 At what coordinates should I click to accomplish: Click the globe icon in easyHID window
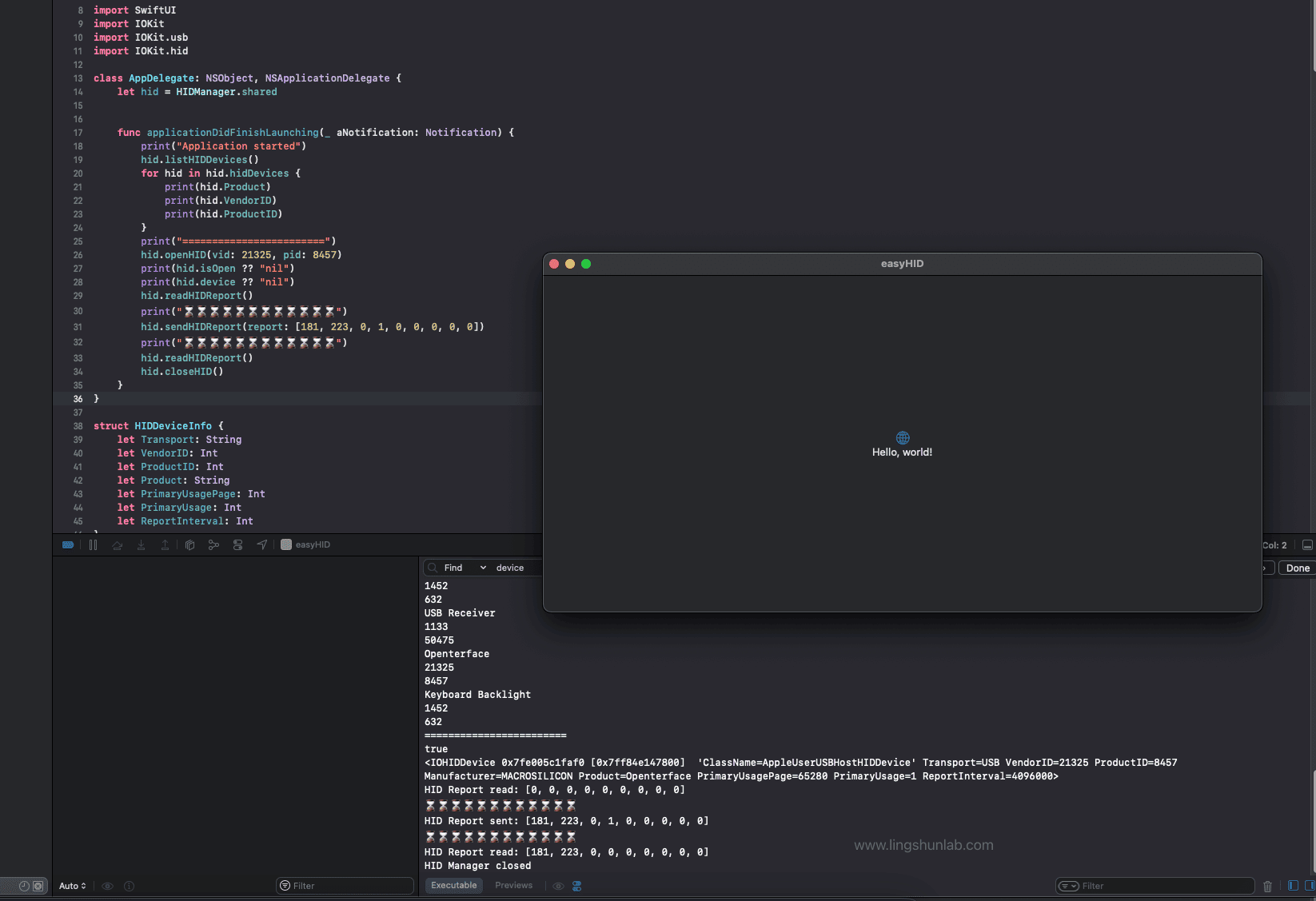click(903, 437)
